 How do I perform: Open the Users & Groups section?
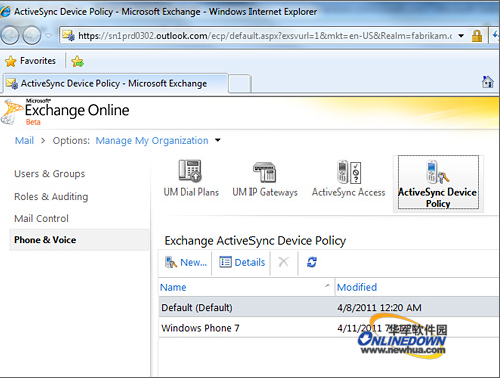tap(50, 174)
